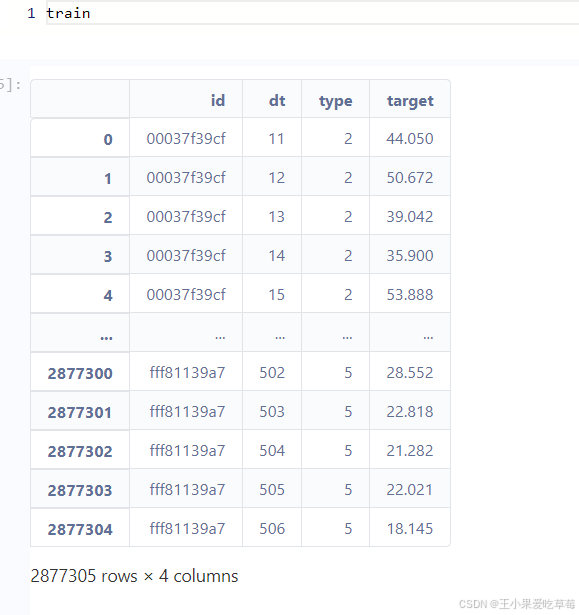Viewport: 579px width, 615px height.
Task: Click target value 21.282
Action: click(x=410, y=451)
